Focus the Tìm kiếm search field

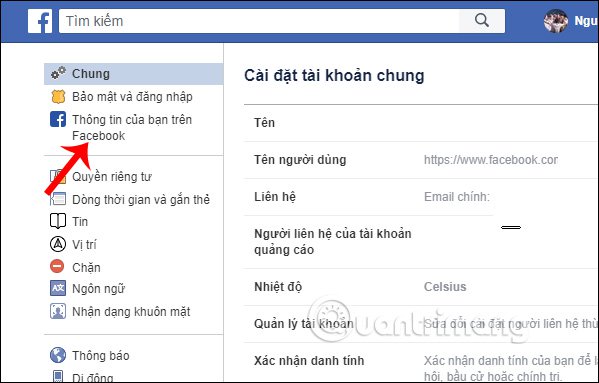click(259, 21)
